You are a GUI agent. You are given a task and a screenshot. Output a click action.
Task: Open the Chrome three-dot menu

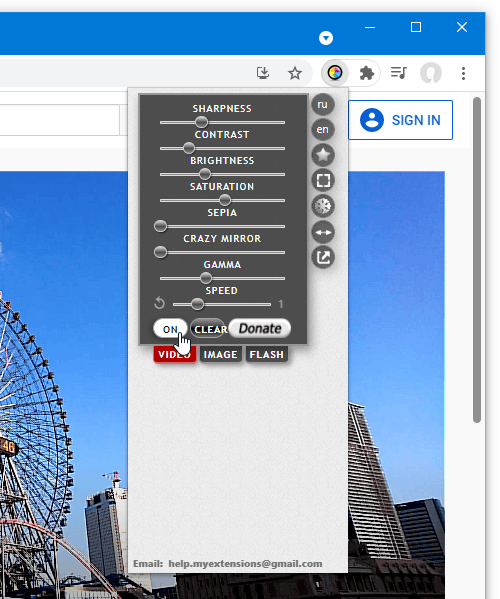[x=463, y=73]
